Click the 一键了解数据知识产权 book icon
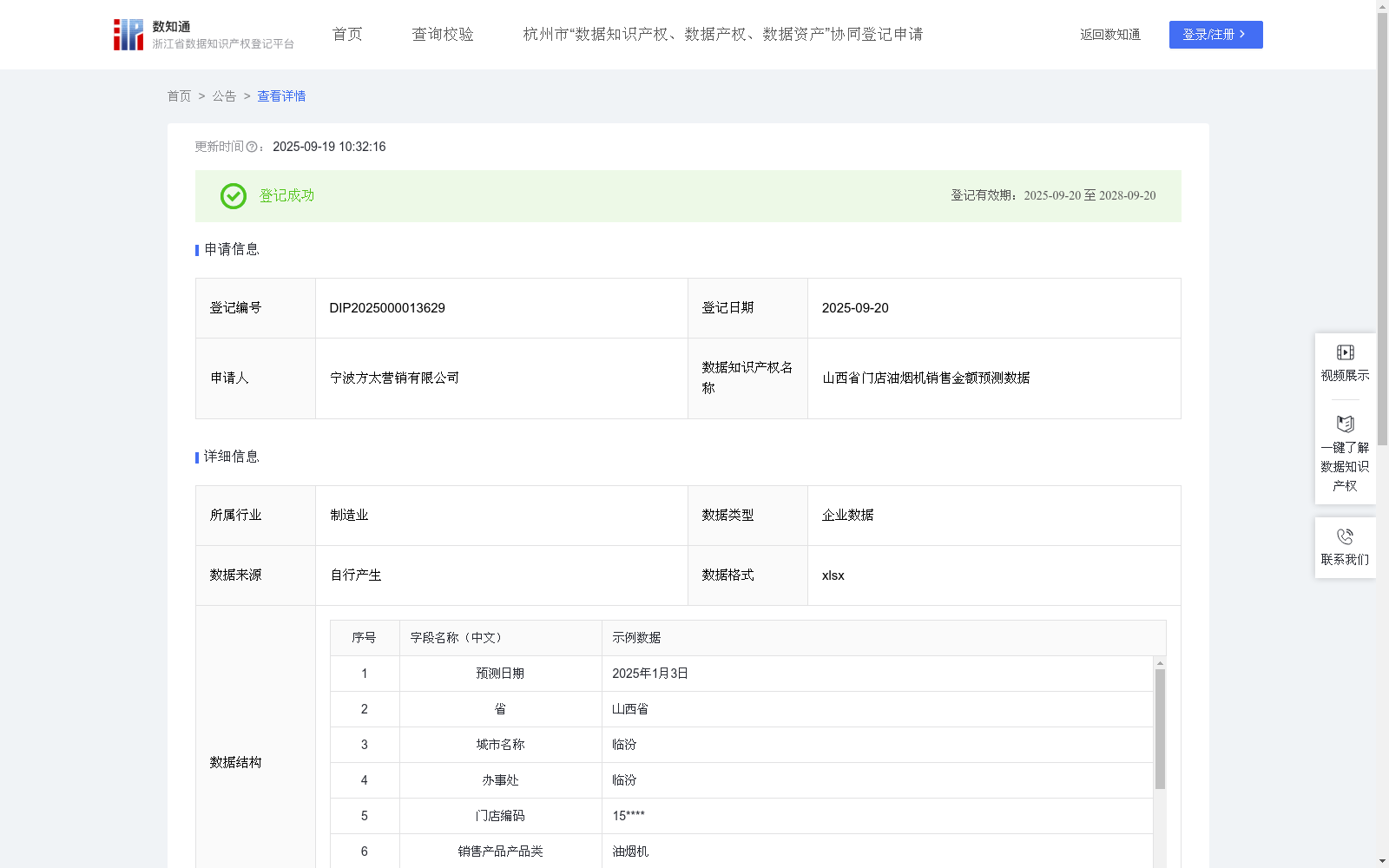Image resolution: width=1389 pixels, height=868 pixels. click(x=1345, y=424)
